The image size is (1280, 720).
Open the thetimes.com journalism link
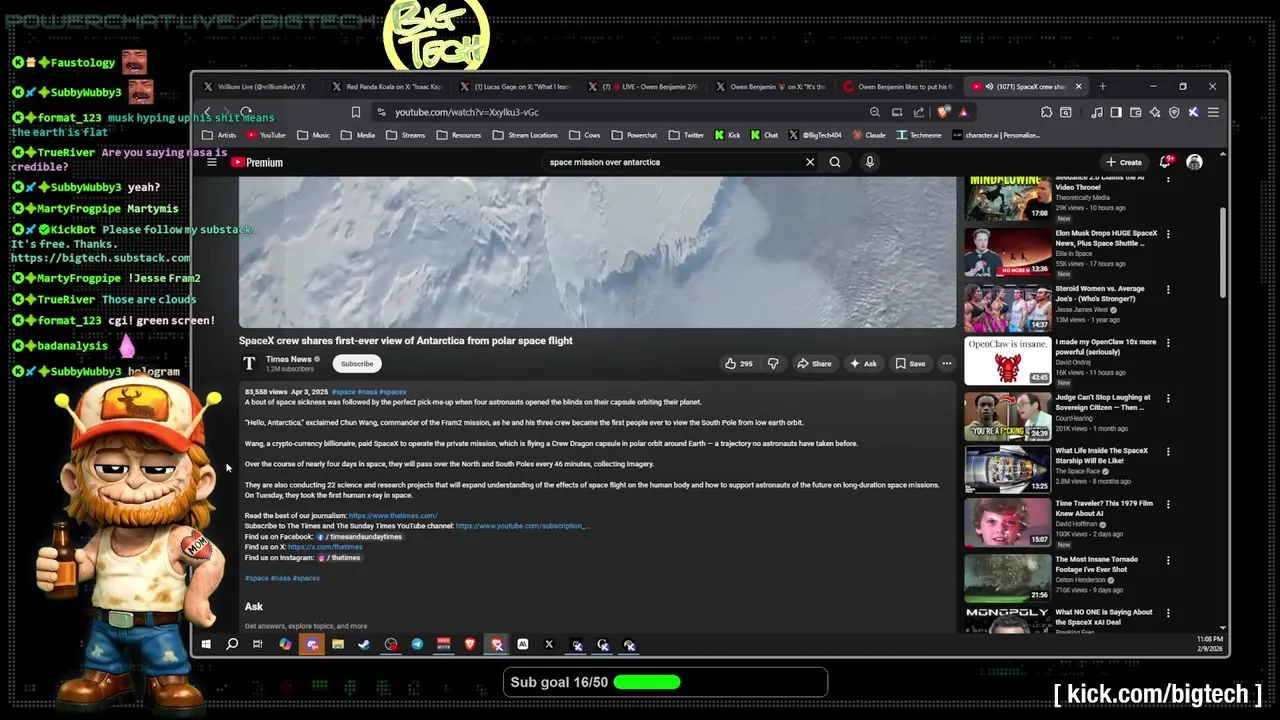(x=393, y=516)
